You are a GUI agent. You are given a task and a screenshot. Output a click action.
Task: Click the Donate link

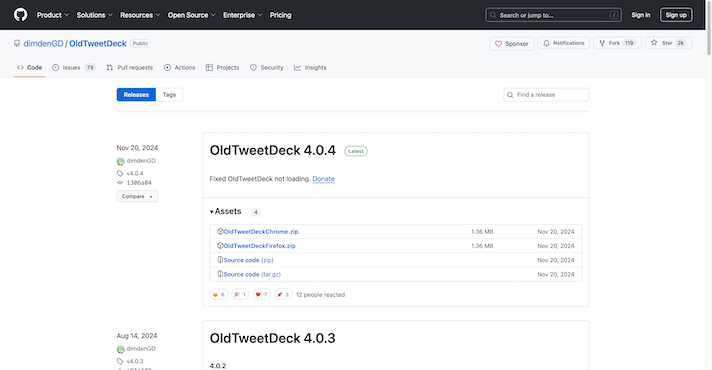coord(323,179)
